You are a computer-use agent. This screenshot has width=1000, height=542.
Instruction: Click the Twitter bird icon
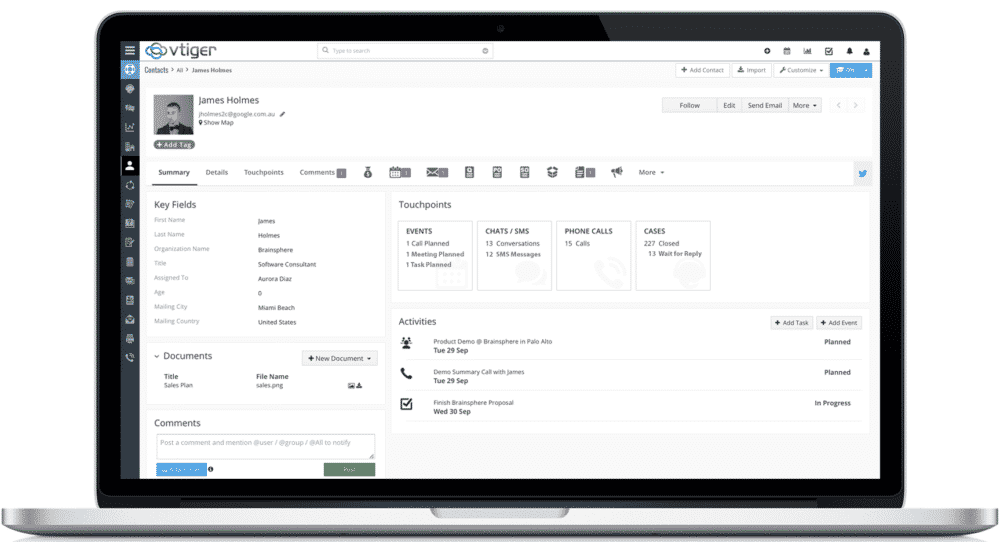862,173
